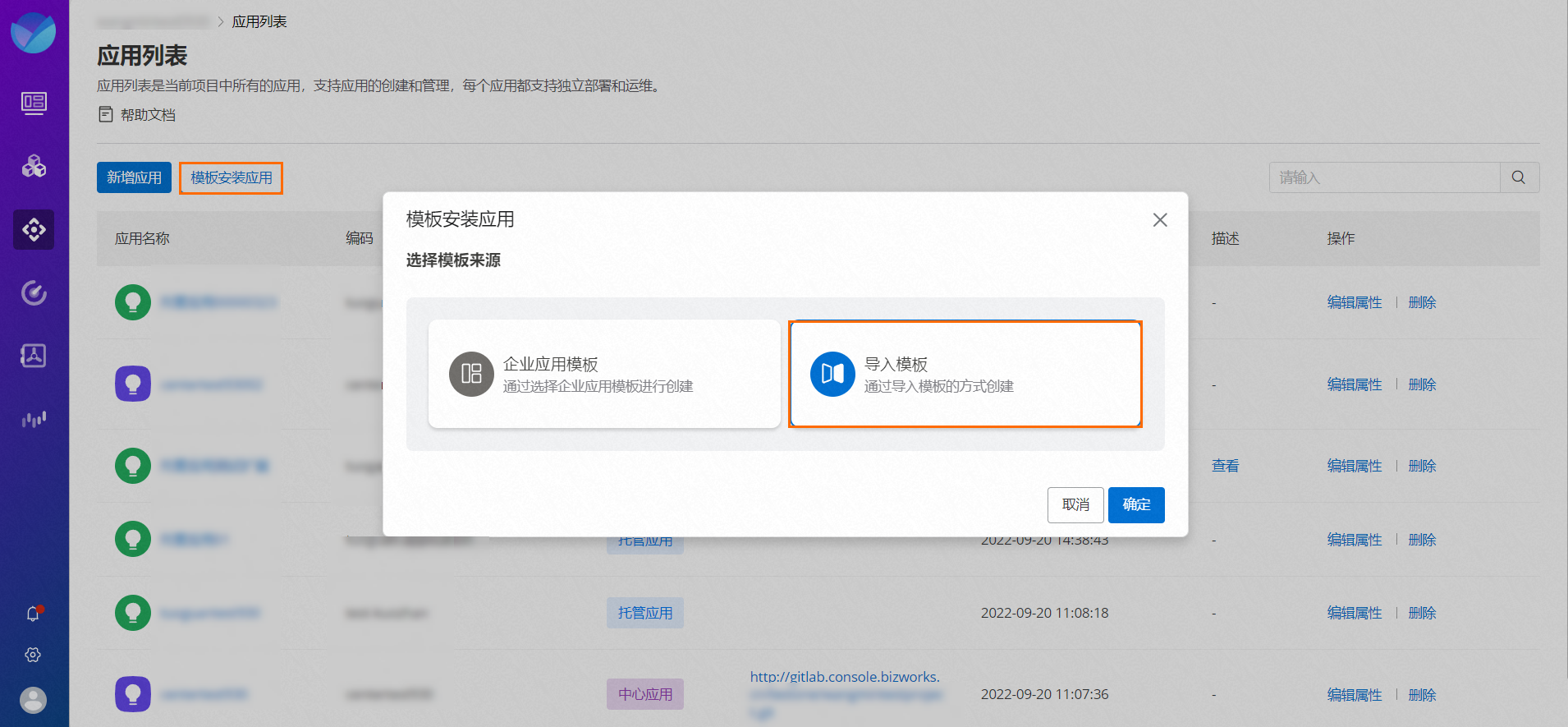Viewport: 1568px width, 727px height.
Task: Open the topology diagram icon in sidebar
Action: coord(34,356)
